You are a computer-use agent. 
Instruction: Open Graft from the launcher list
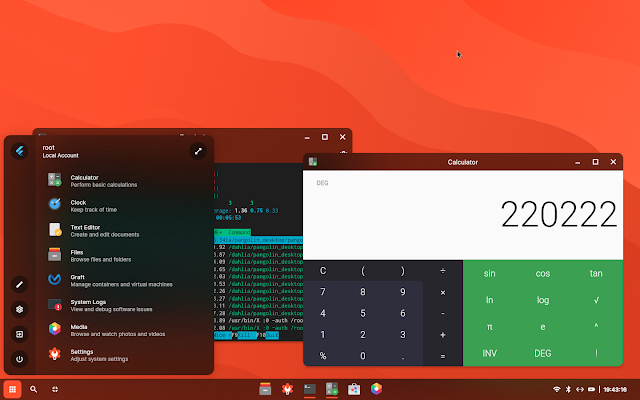122,280
